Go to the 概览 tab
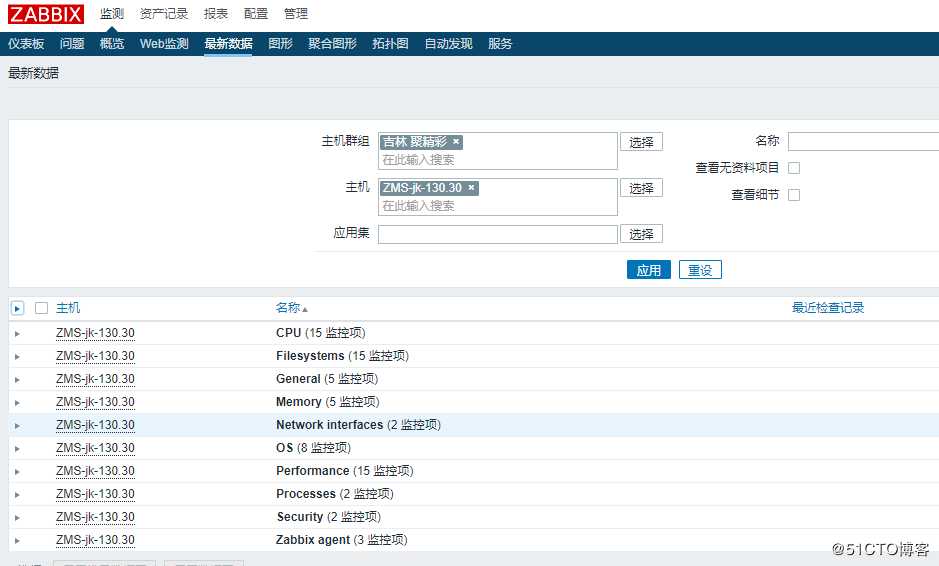This screenshot has width=939, height=566. [x=112, y=44]
